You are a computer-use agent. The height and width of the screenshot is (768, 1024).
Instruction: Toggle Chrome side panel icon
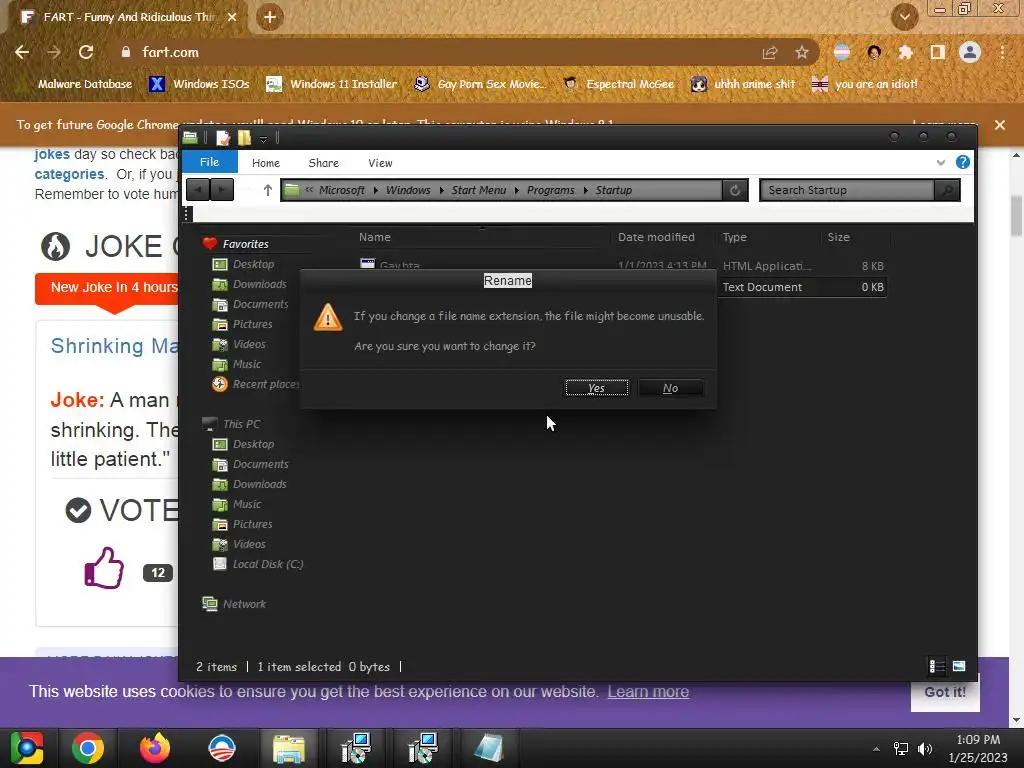point(938,52)
